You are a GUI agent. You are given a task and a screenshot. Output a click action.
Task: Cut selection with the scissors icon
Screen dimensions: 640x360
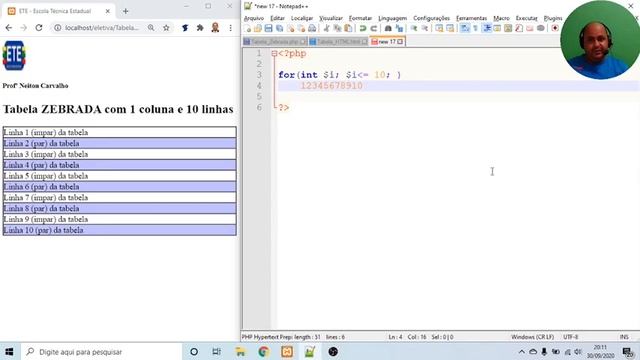point(326,28)
